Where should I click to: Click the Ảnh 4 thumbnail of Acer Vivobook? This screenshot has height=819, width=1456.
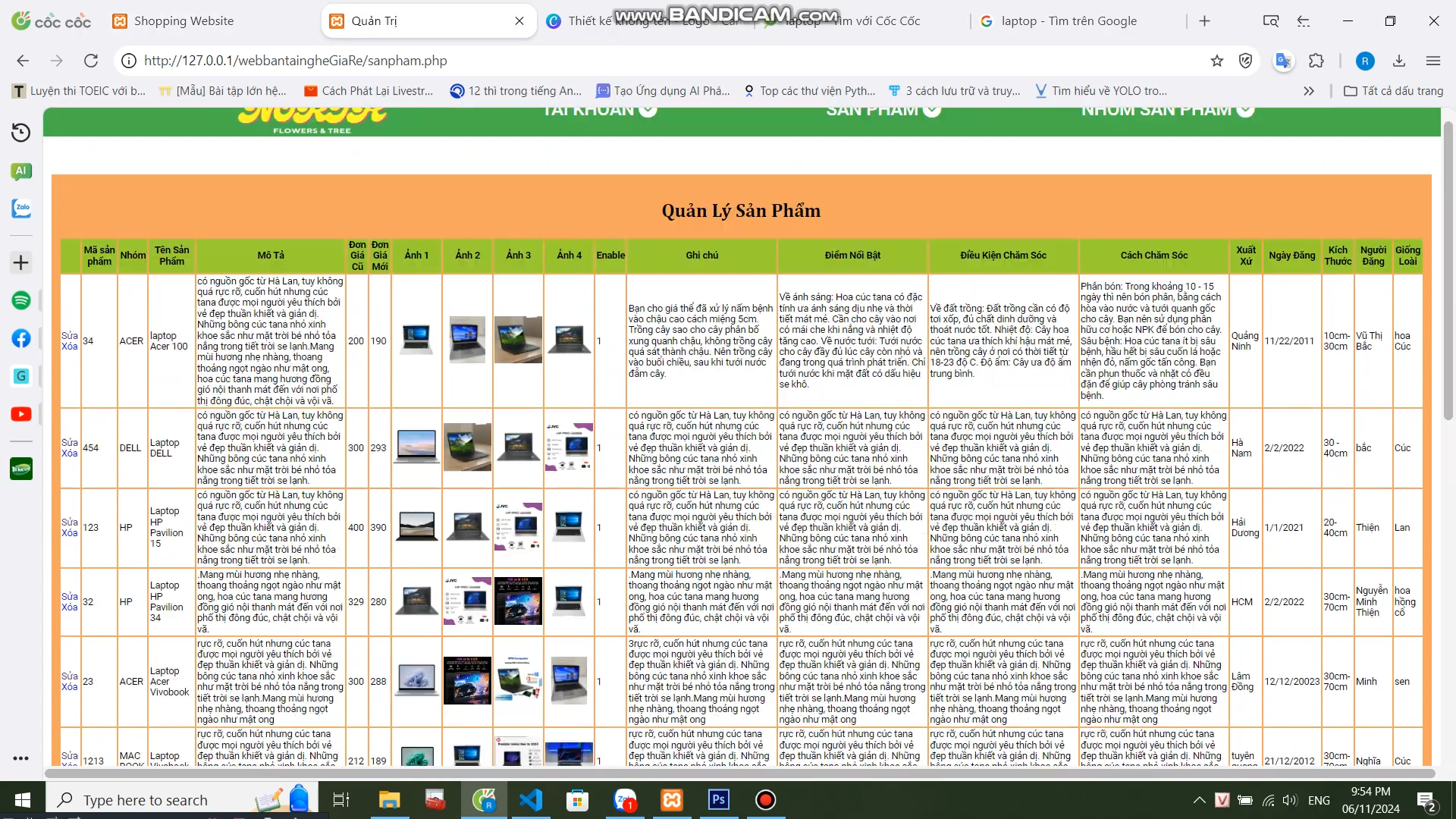570,680
